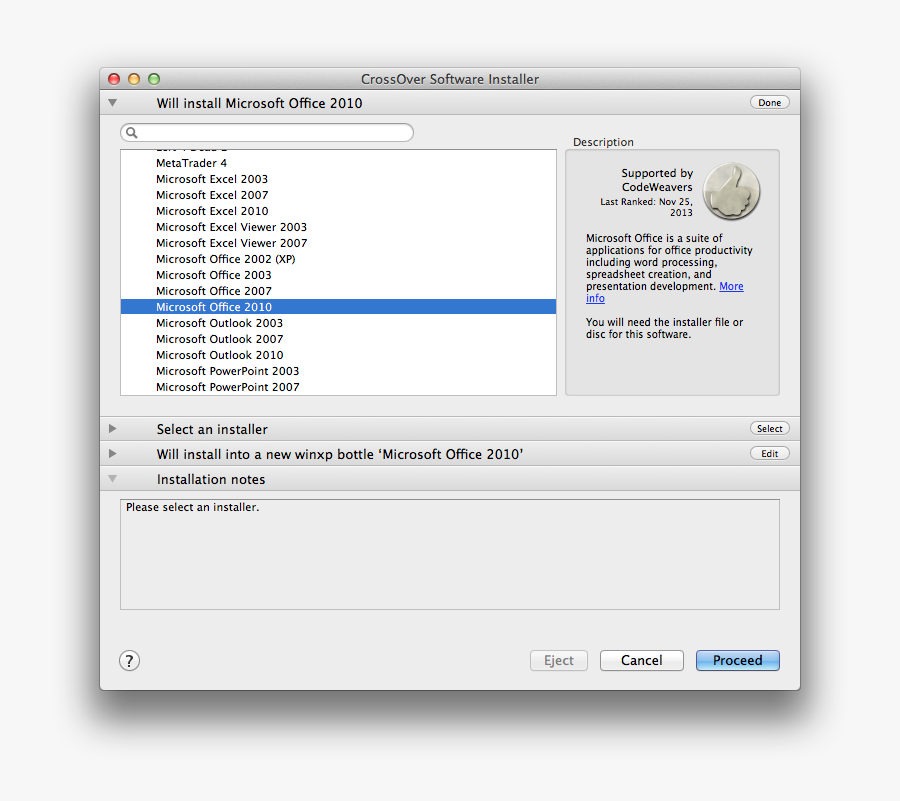
Task: Expand the 'Select an installer' section
Action: pos(112,429)
